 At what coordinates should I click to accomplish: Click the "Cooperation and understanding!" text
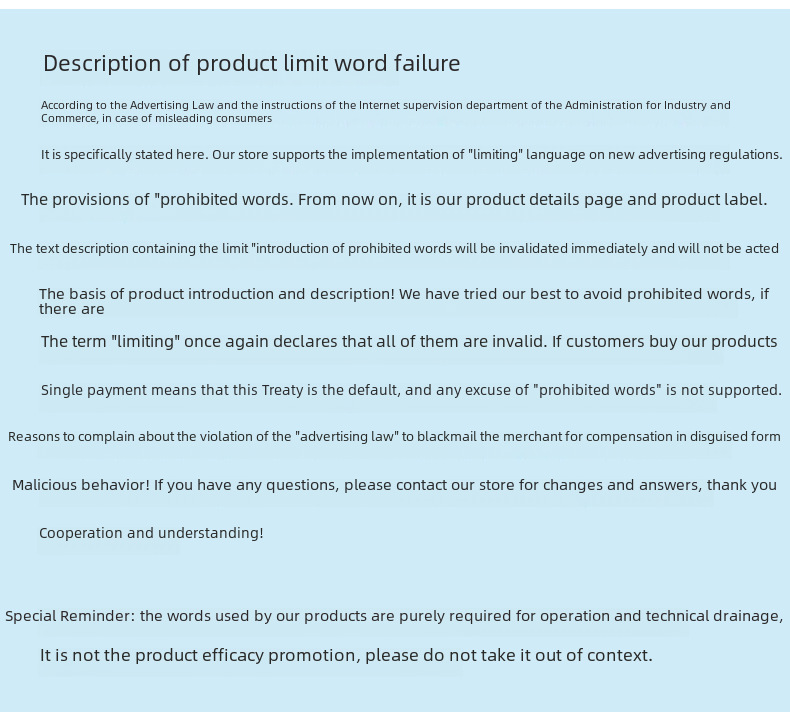pyautogui.click(x=151, y=533)
